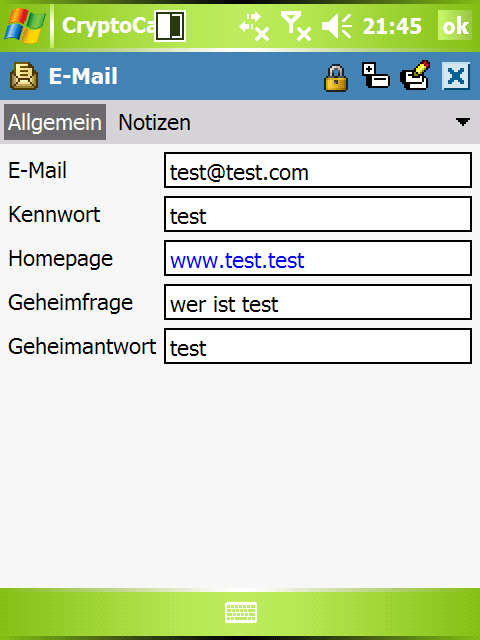The height and width of the screenshot is (640, 480).
Task: Confirm with the ok button
Action: tap(455, 26)
